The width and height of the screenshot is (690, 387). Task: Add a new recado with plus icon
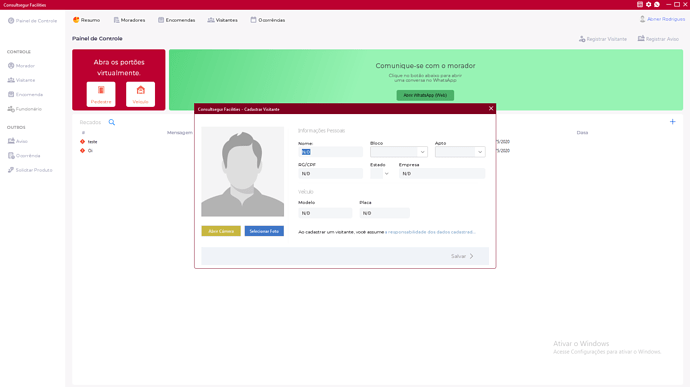point(672,122)
